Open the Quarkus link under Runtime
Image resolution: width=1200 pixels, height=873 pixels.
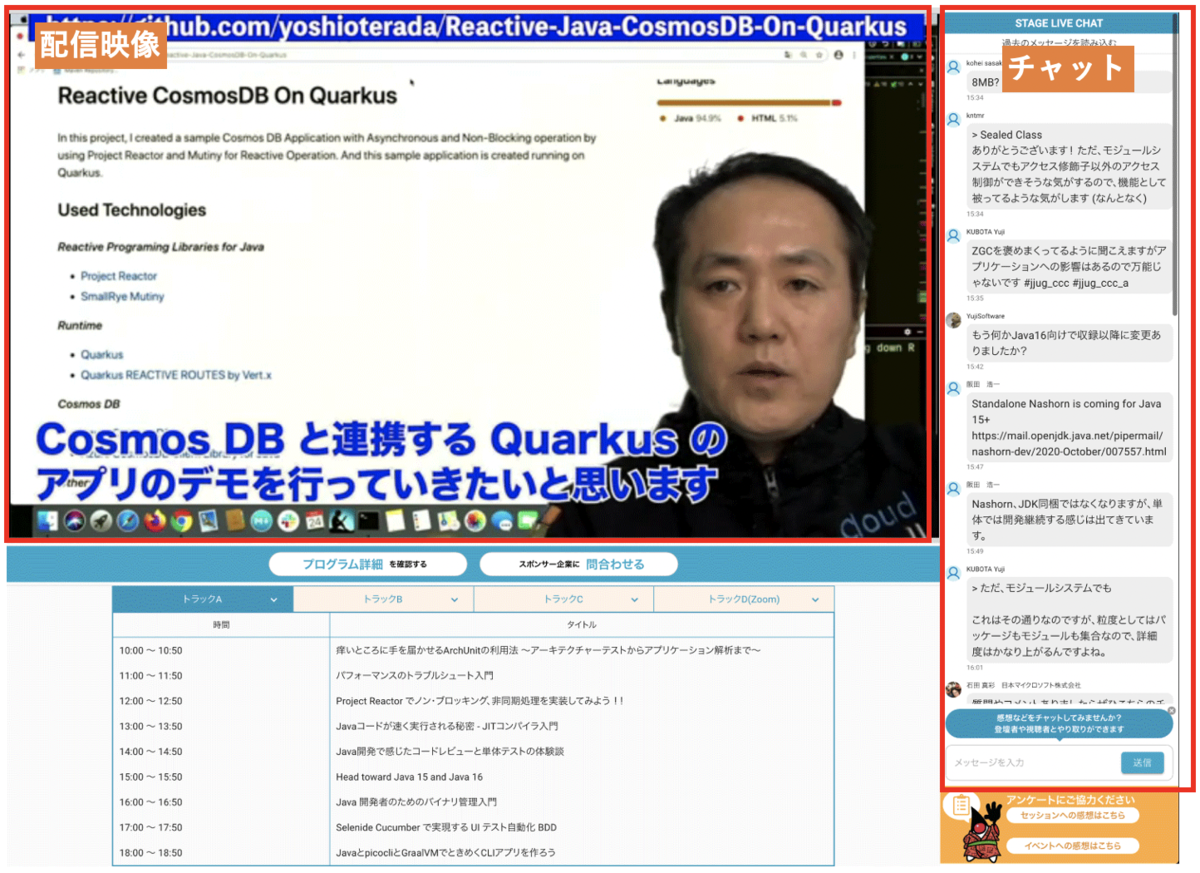tap(102, 355)
